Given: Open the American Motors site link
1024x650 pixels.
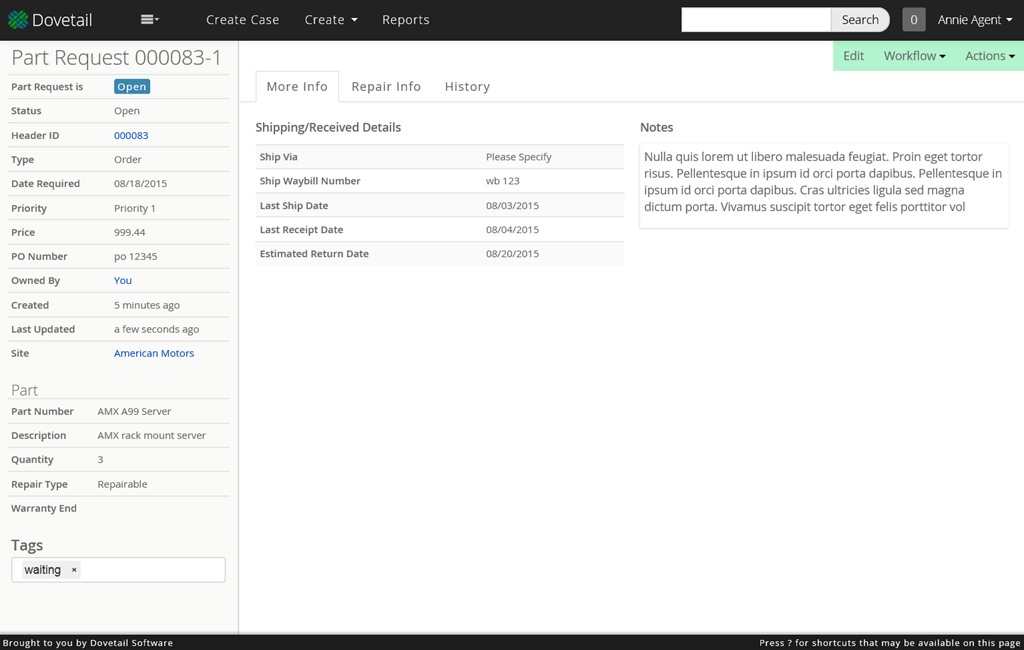Looking at the screenshot, I should click(x=154, y=353).
